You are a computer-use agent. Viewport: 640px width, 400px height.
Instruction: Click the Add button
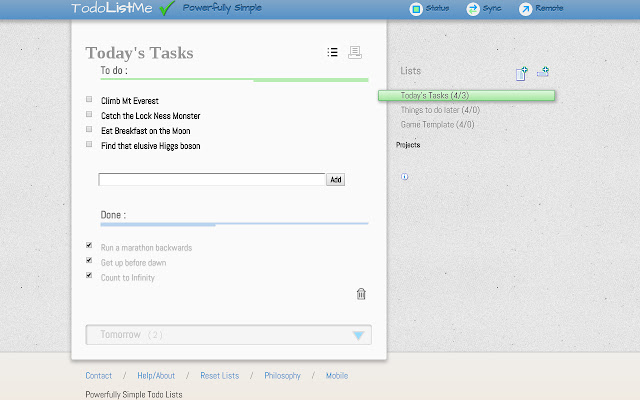(x=336, y=180)
